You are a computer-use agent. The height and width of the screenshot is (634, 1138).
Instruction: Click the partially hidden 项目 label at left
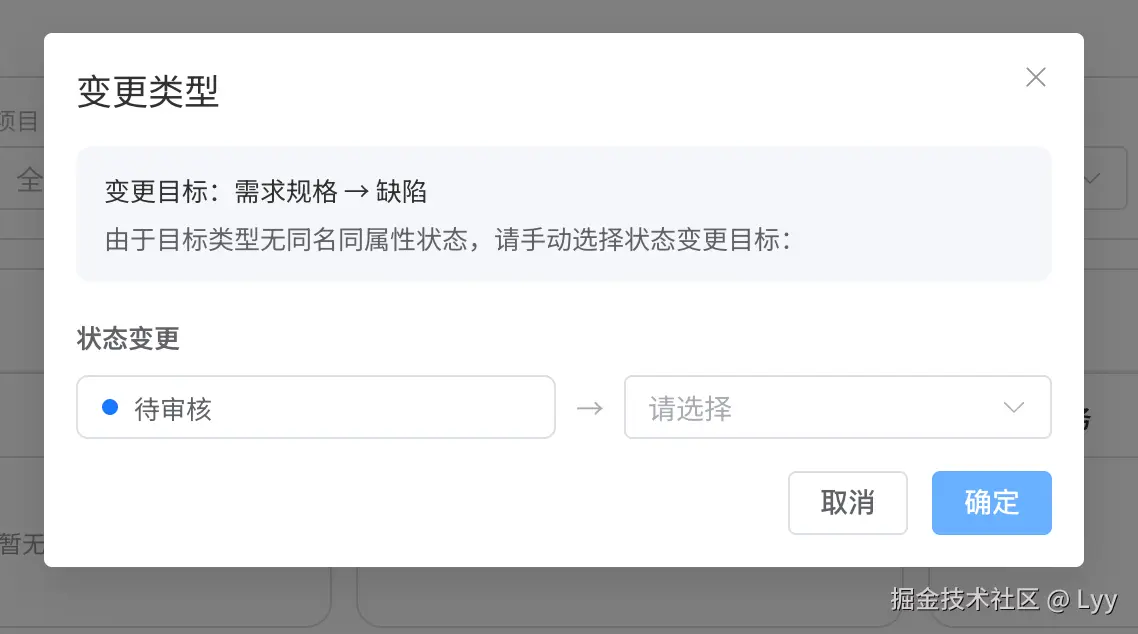[20, 121]
